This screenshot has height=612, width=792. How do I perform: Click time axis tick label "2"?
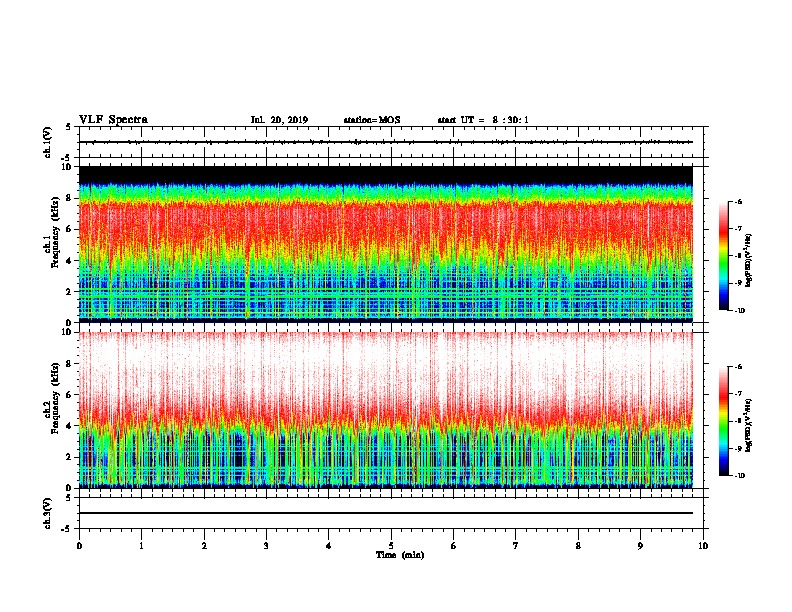[204, 546]
